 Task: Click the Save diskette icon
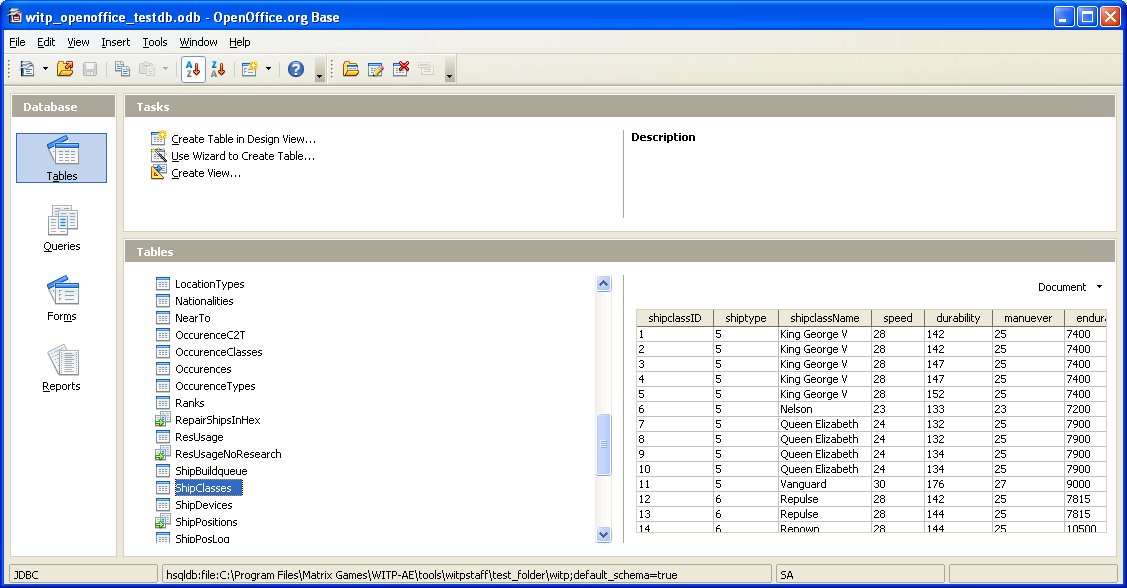(90, 69)
